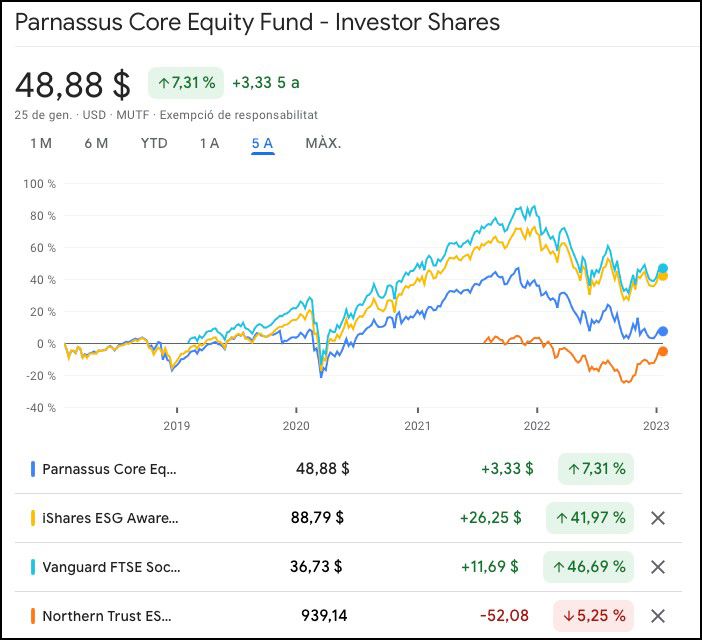Click the green 46,69 % Vanguard change badge
The width and height of the screenshot is (702, 640).
click(x=589, y=567)
